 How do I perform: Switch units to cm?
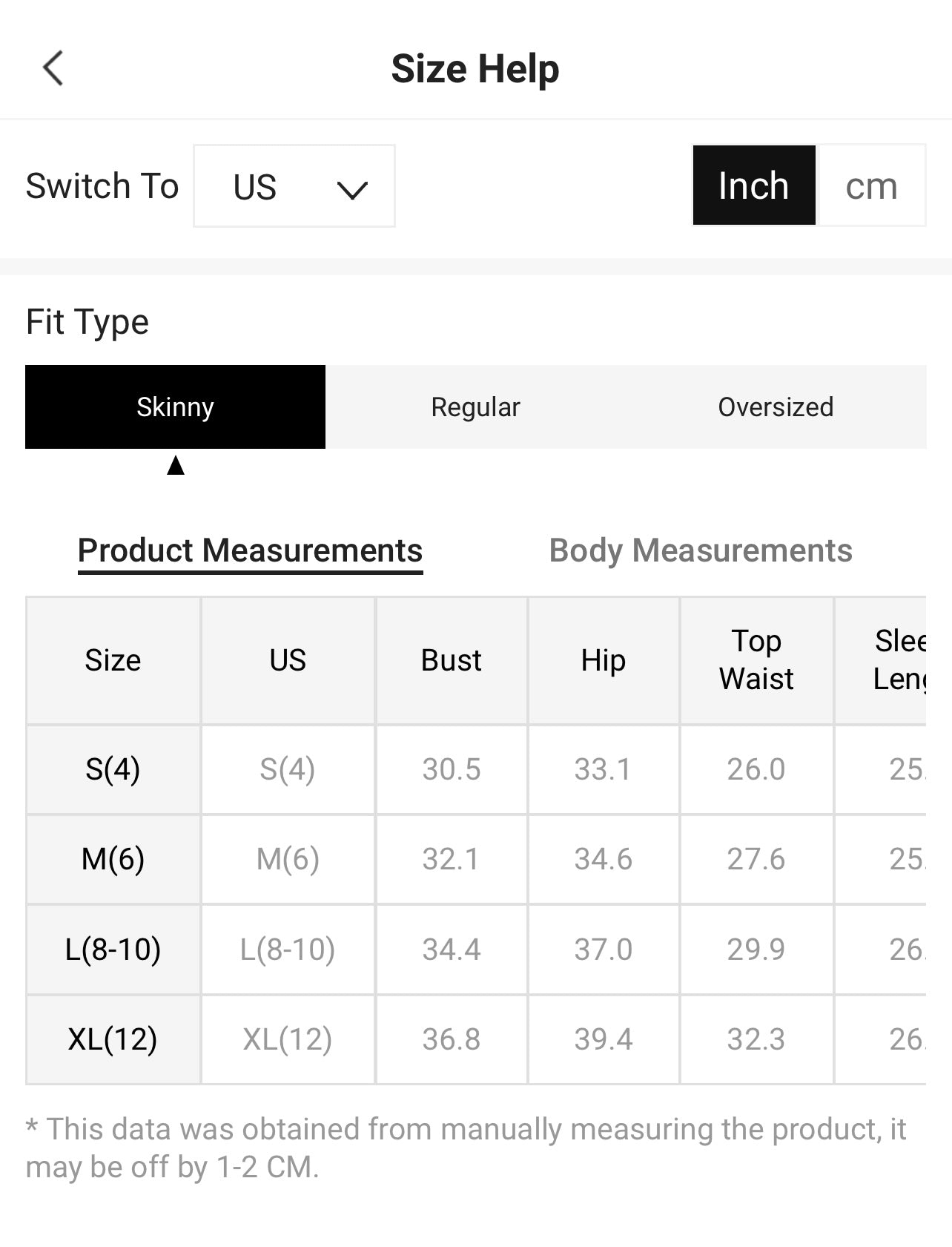pyautogui.click(x=871, y=185)
